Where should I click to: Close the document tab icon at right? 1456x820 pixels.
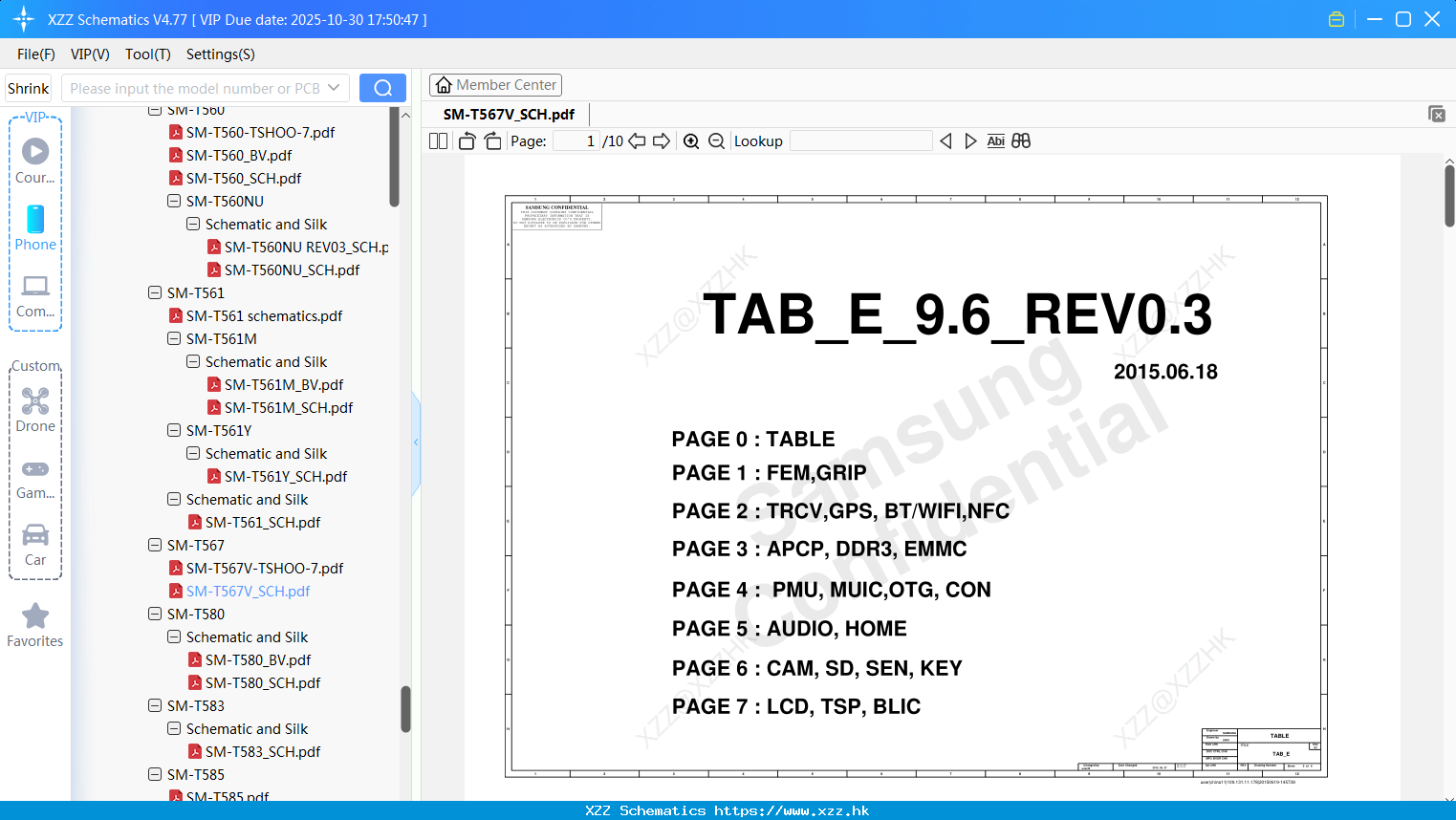click(1436, 114)
